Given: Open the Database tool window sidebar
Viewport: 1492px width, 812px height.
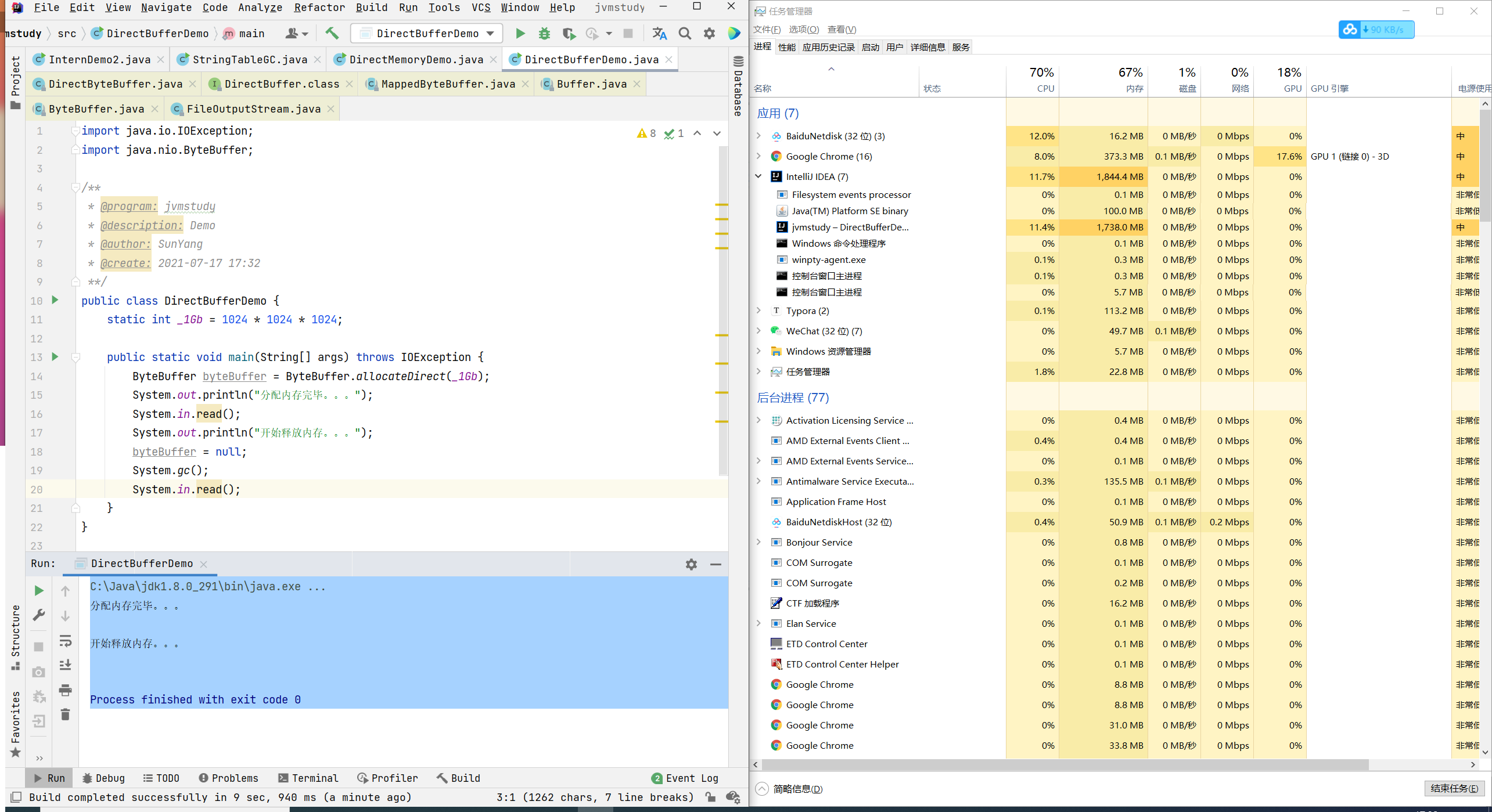Looking at the screenshot, I should (x=738, y=86).
